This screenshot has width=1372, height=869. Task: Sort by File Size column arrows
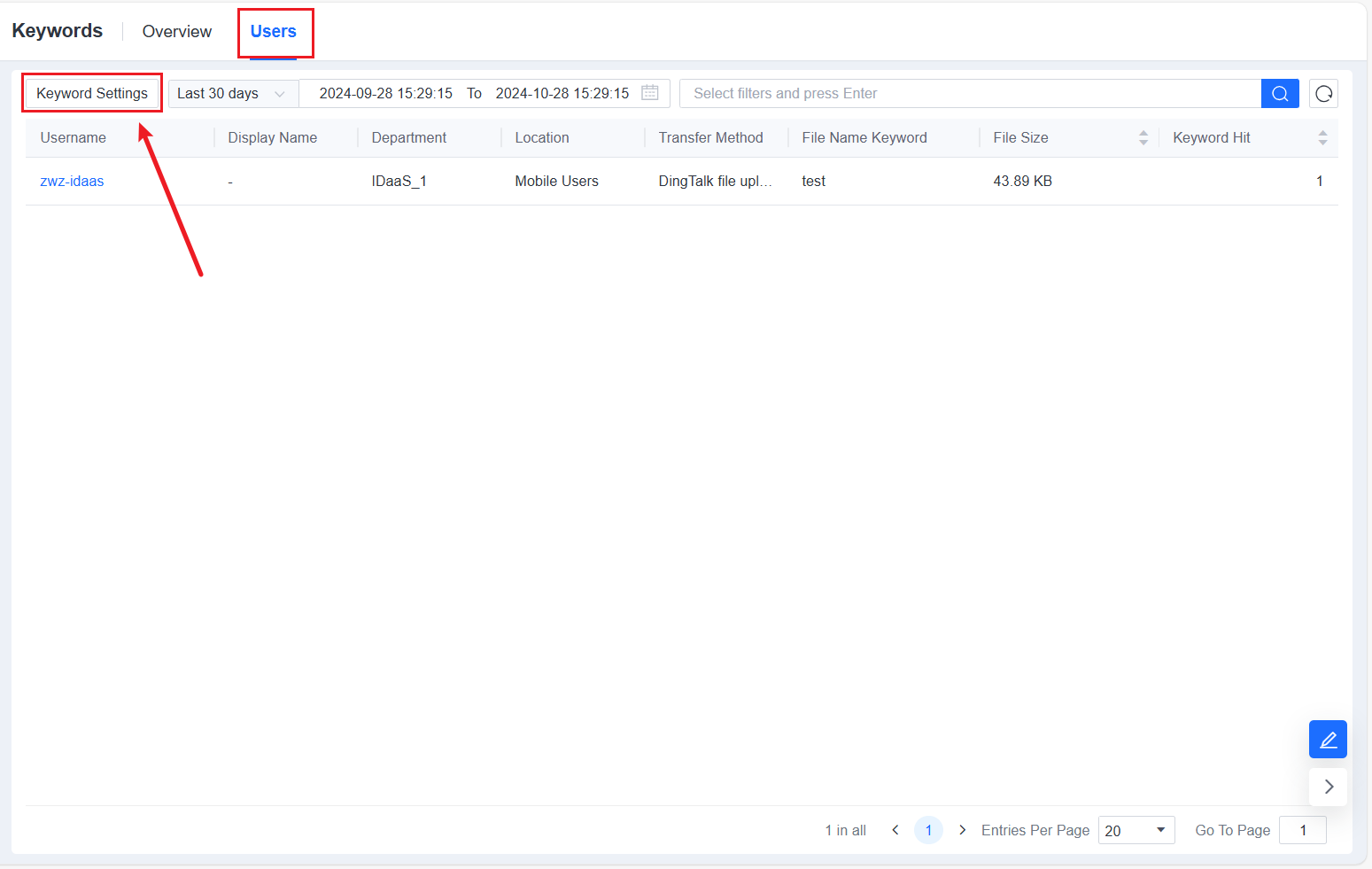click(1143, 138)
